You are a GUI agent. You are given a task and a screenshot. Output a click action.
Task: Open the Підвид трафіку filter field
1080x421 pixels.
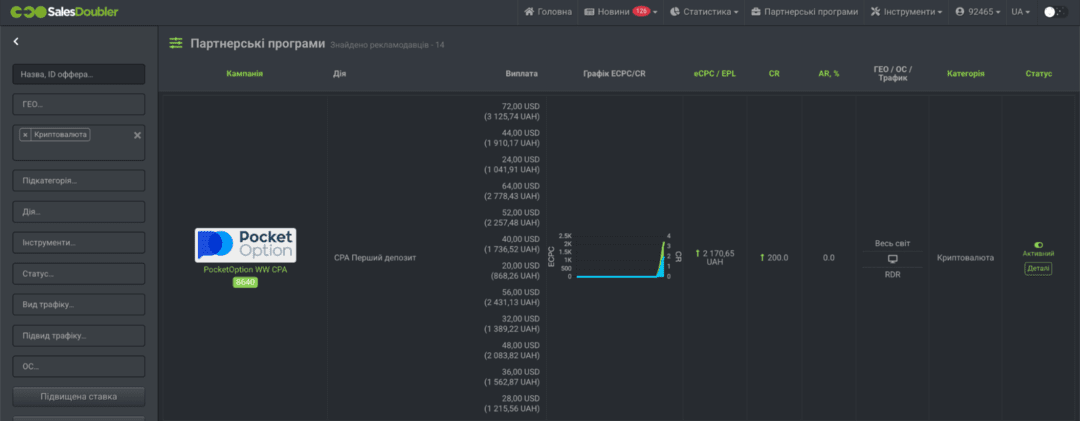point(79,336)
